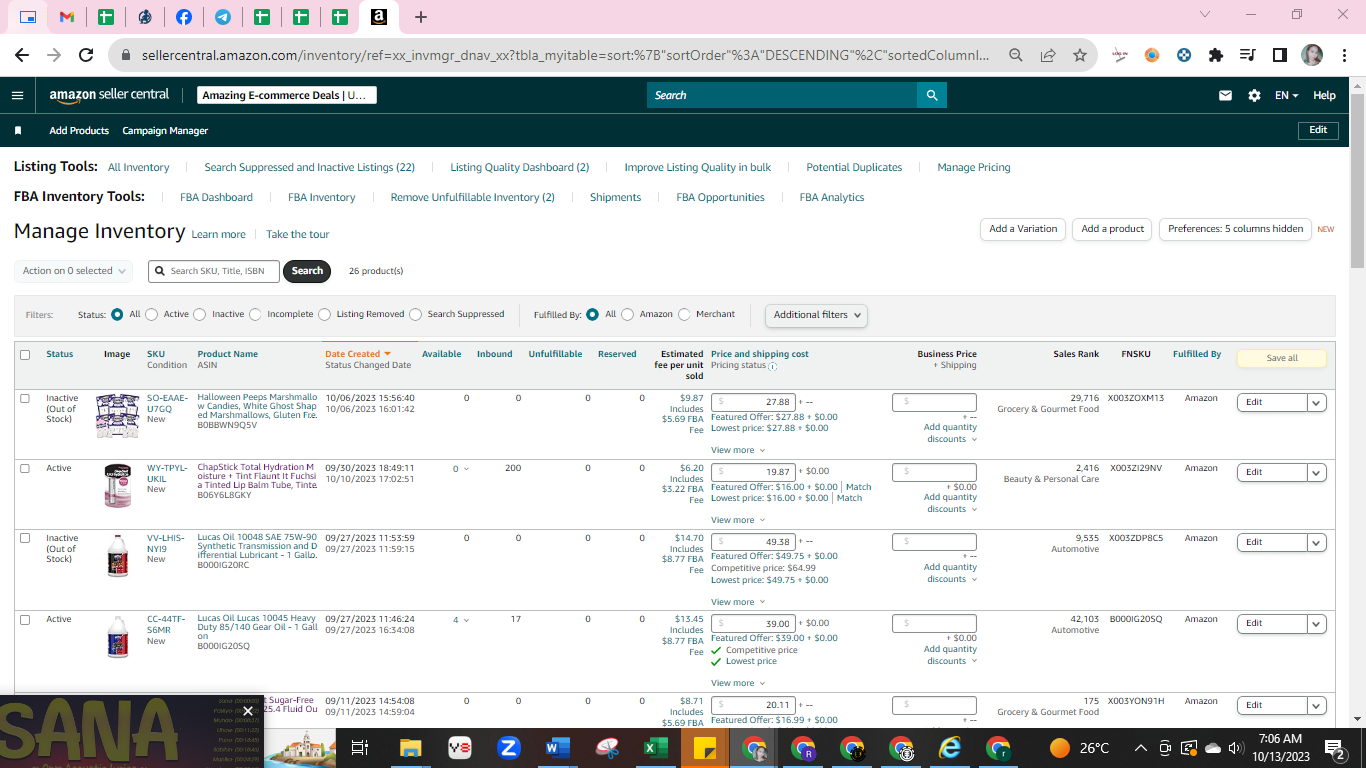Viewport: 1366px width, 768px height.
Task: Open the Shipments page
Action: coord(615,197)
